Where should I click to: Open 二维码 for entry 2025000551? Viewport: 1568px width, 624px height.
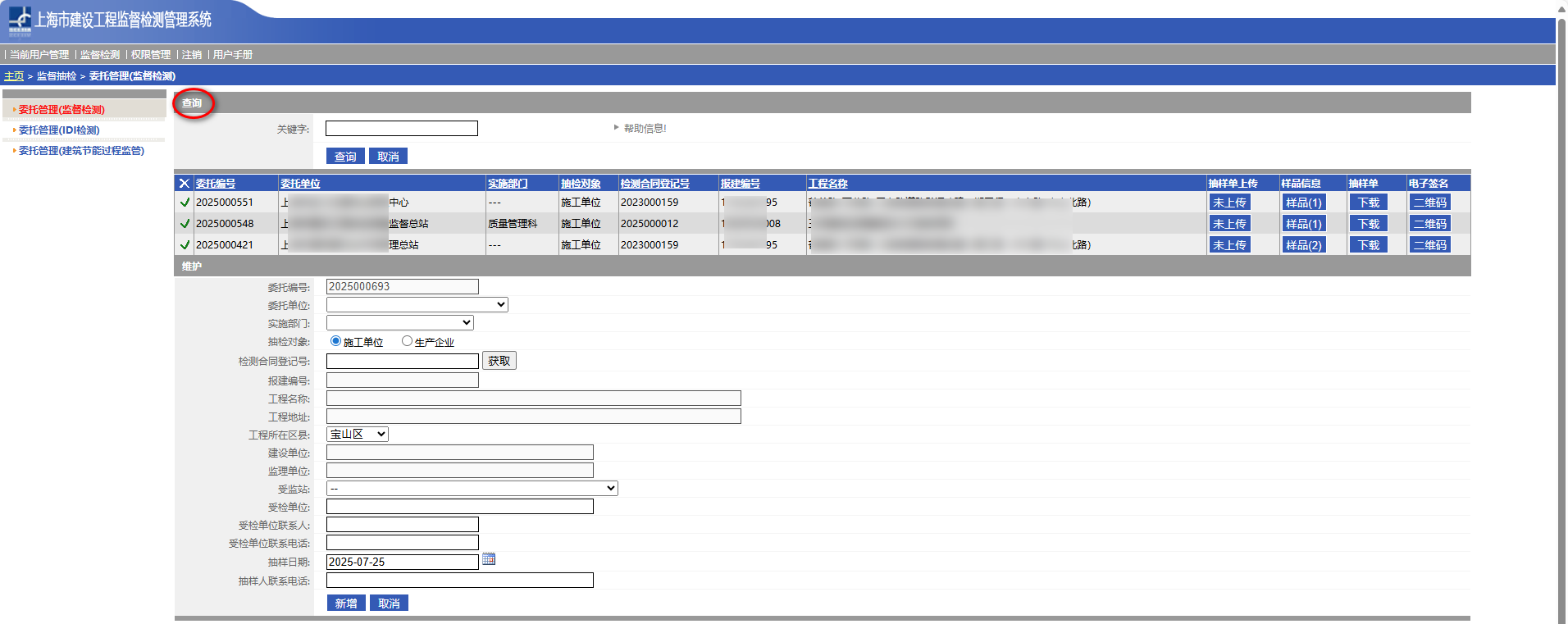point(1429,203)
